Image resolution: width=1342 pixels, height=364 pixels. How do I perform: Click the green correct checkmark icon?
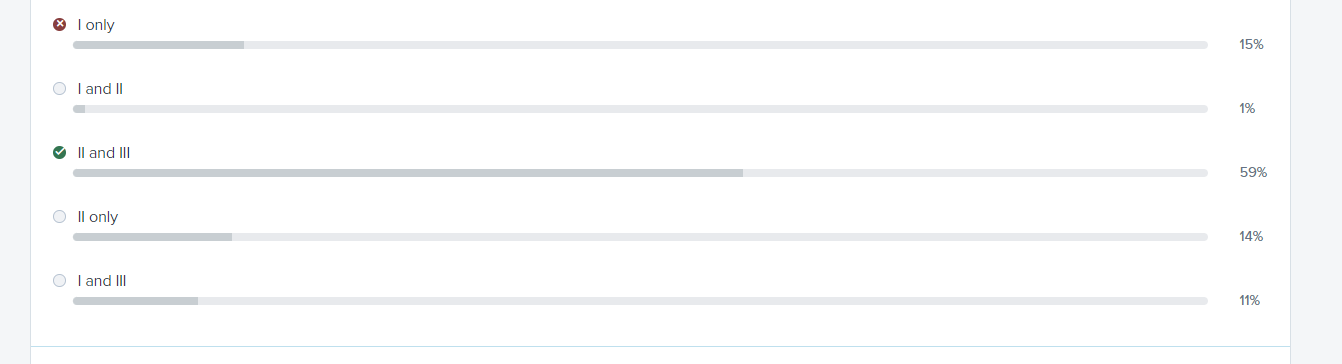[59, 153]
